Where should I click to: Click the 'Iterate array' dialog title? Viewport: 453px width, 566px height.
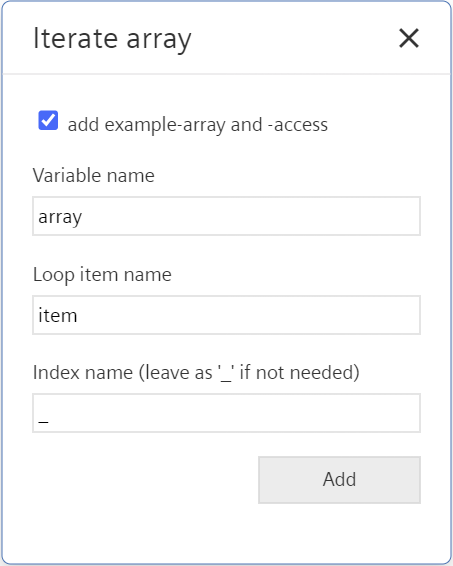pyautogui.click(x=112, y=39)
